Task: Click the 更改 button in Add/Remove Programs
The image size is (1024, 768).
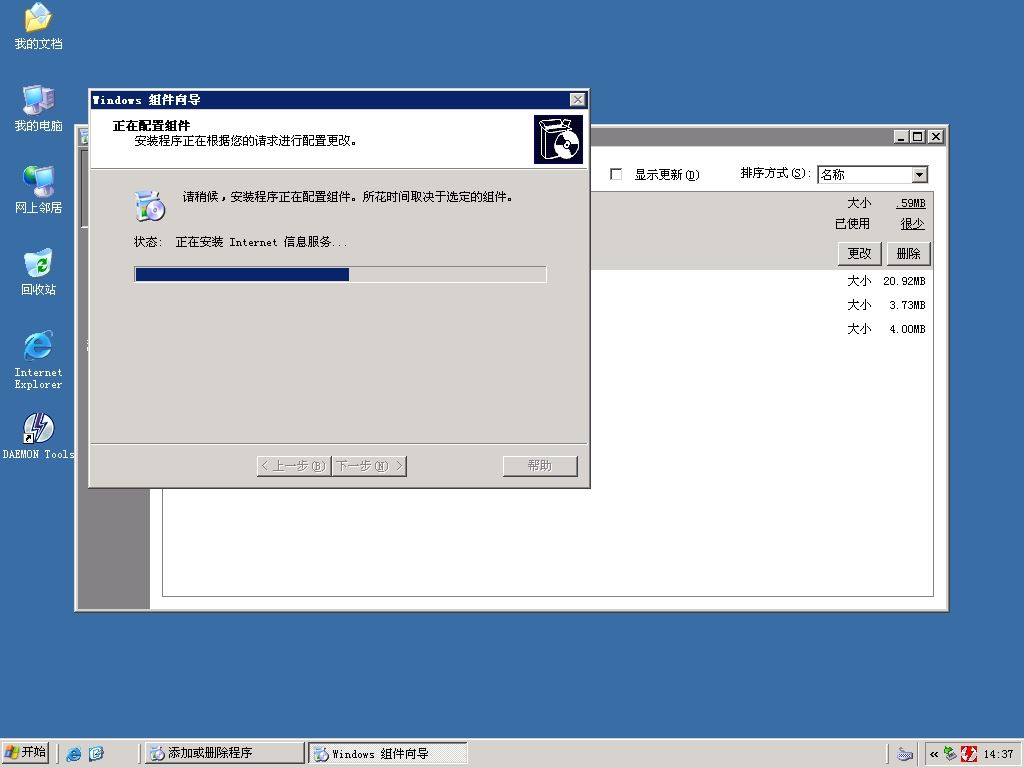Action: (x=859, y=253)
